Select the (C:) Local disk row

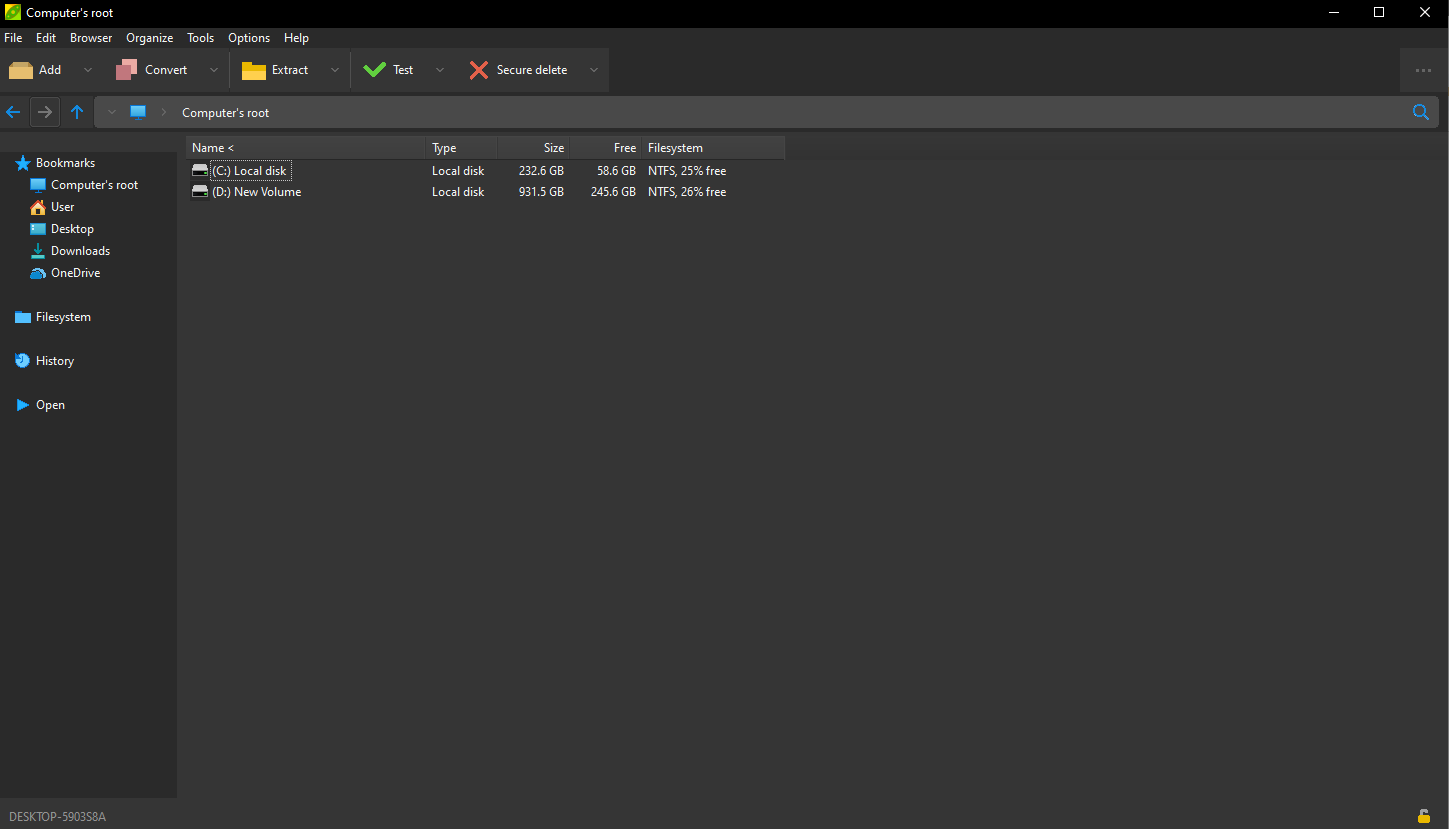[x=486, y=171]
